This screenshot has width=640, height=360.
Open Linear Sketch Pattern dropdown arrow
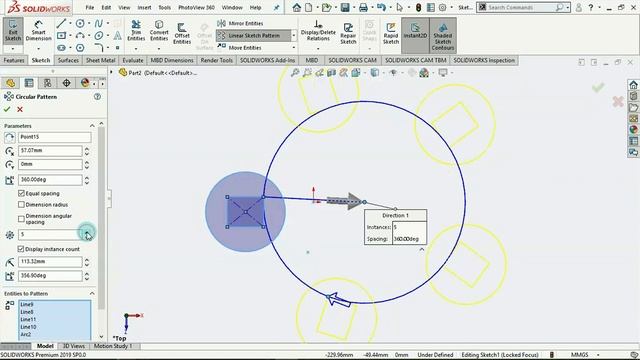click(293, 36)
